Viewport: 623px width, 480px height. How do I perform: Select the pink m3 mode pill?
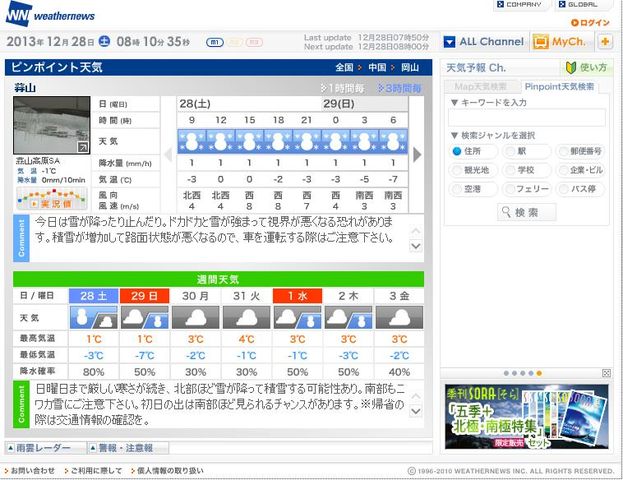click(254, 42)
